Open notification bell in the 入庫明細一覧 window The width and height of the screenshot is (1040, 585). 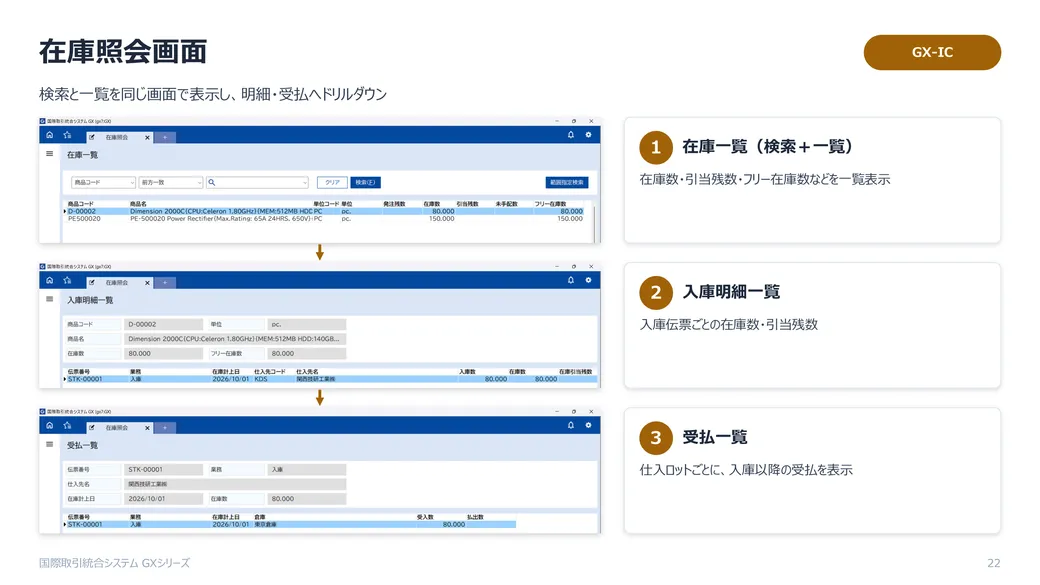point(570,281)
